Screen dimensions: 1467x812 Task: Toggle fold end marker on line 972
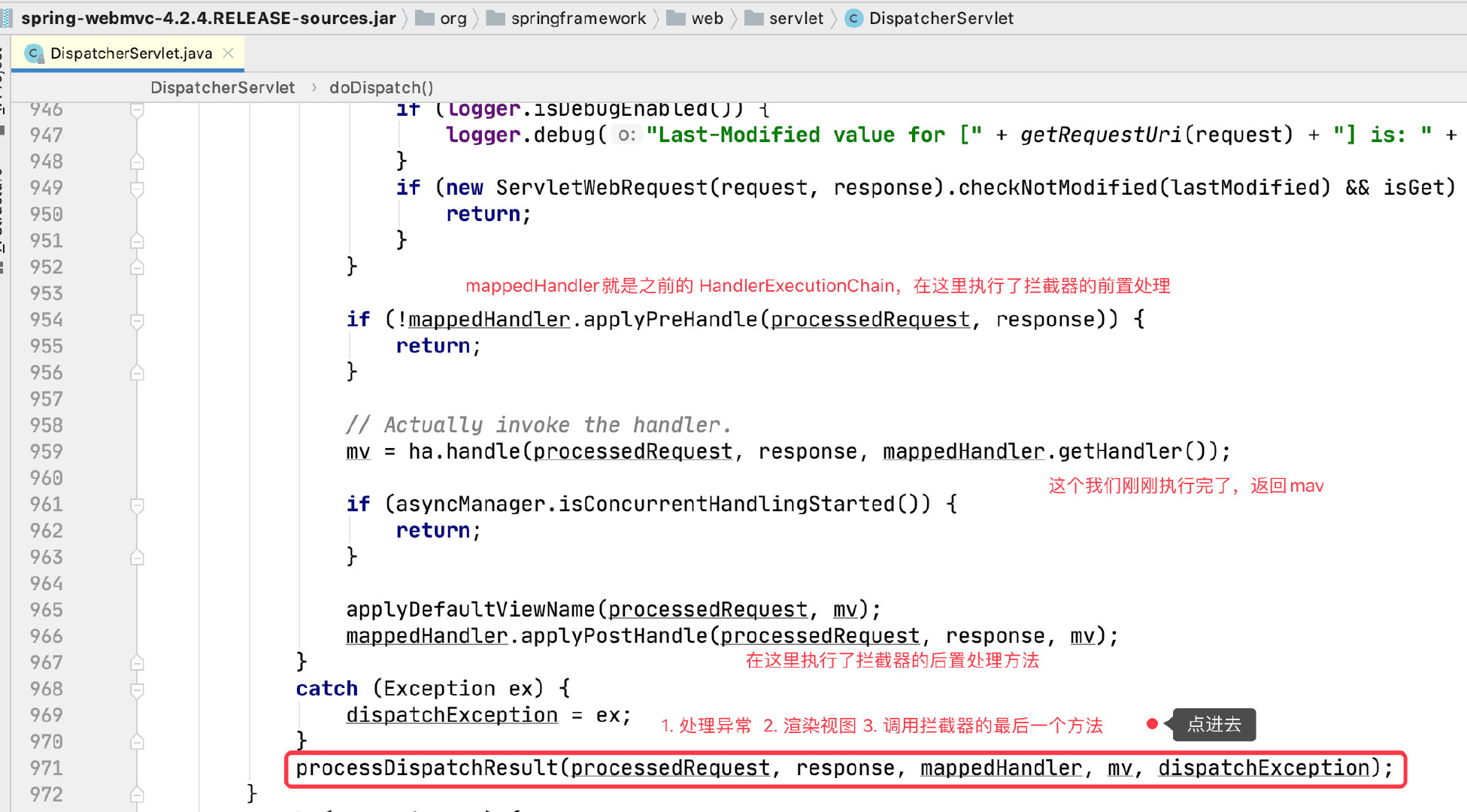point(137,794)
